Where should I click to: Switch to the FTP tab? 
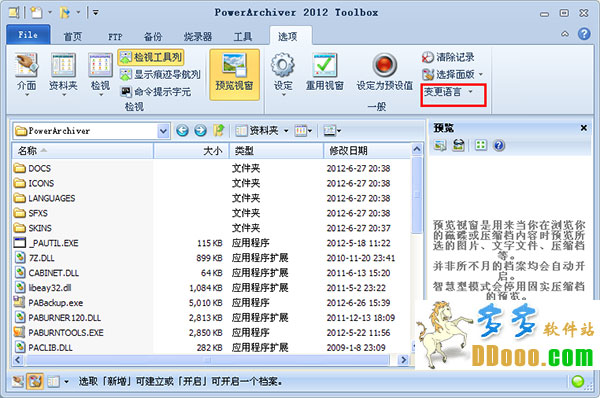point(115,37)
